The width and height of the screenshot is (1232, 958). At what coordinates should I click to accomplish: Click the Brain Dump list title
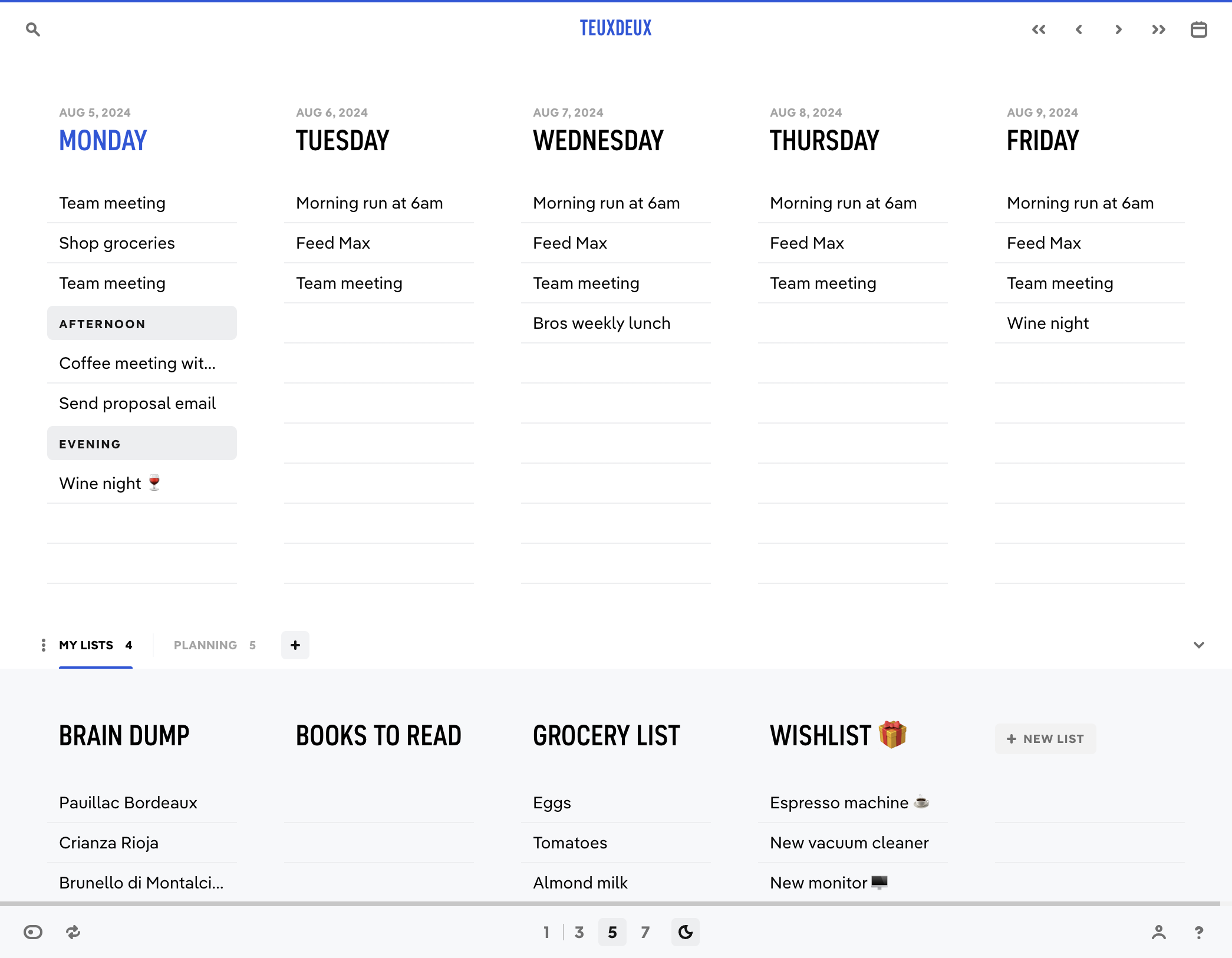click(124, 736)
